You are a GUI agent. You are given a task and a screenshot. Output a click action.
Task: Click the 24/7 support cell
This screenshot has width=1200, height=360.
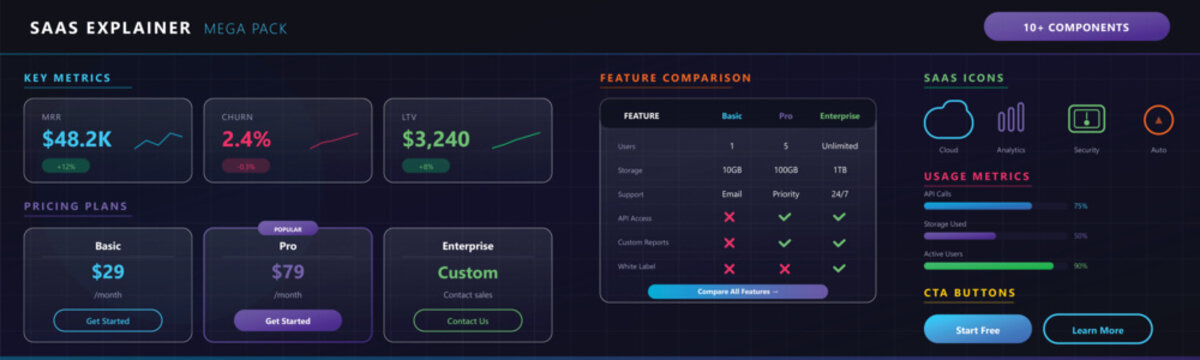(839, 194)
